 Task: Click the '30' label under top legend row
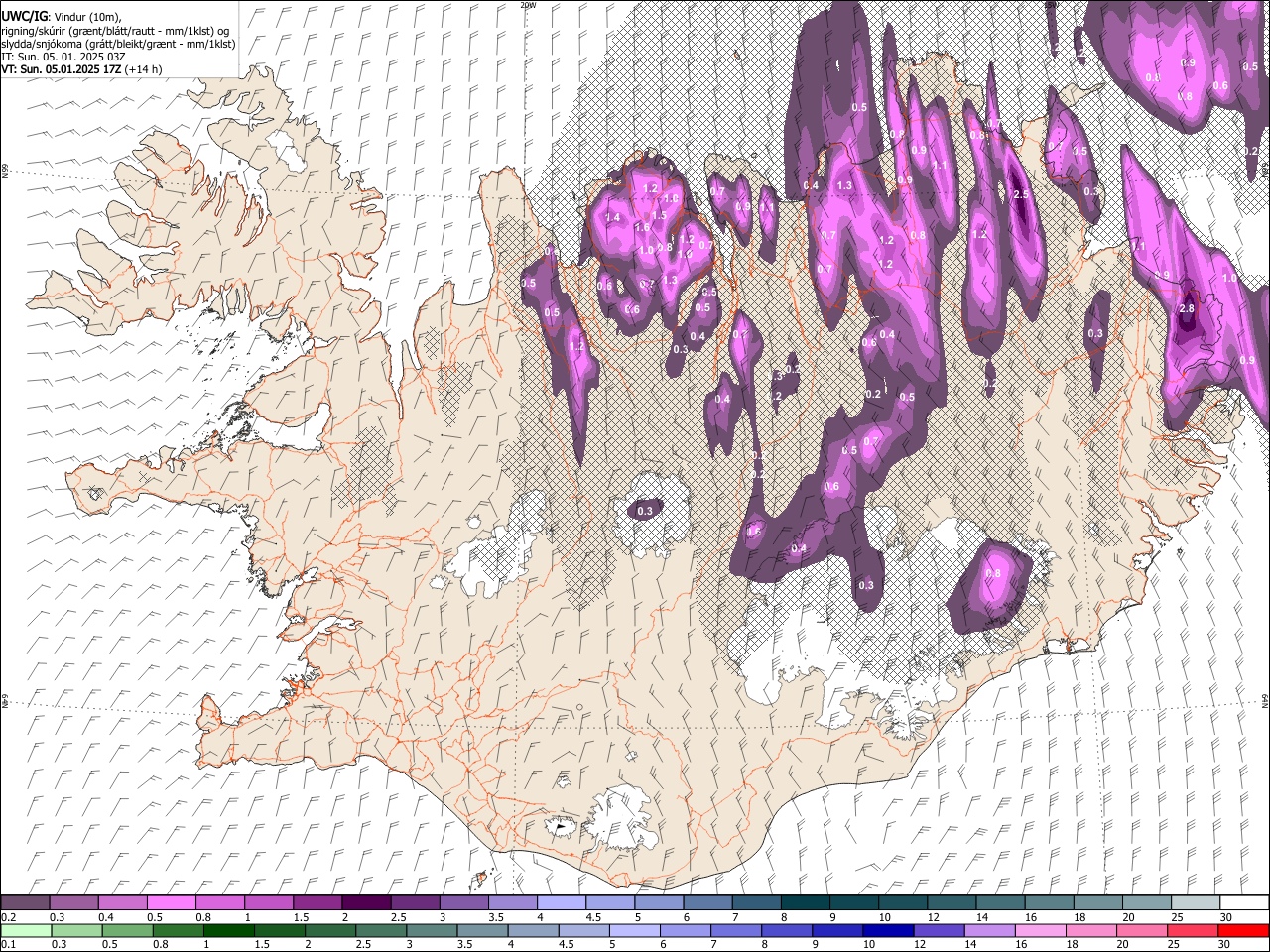coord(1225,917)
